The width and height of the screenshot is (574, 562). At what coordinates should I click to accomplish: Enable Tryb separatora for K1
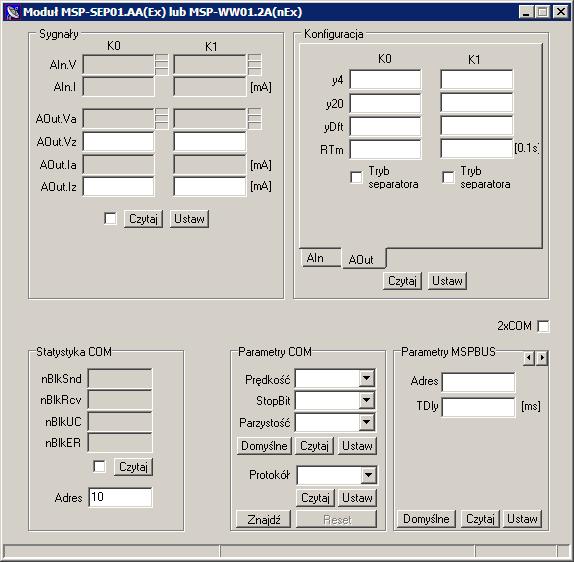(448, 177)
